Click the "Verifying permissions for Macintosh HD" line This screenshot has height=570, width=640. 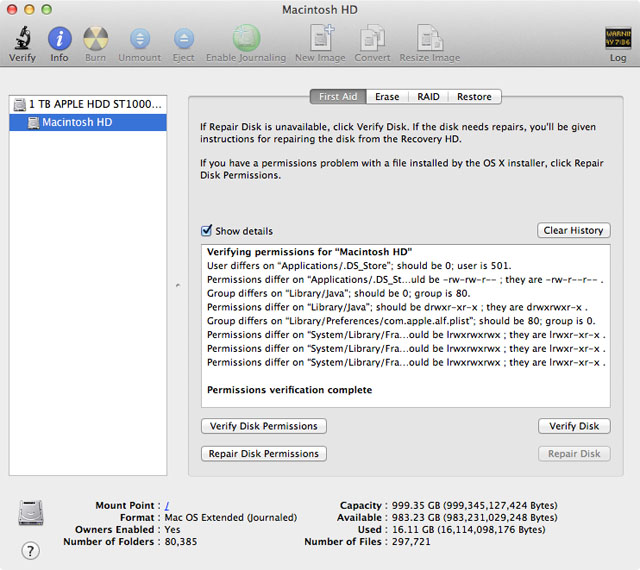(x=309, y=252)
